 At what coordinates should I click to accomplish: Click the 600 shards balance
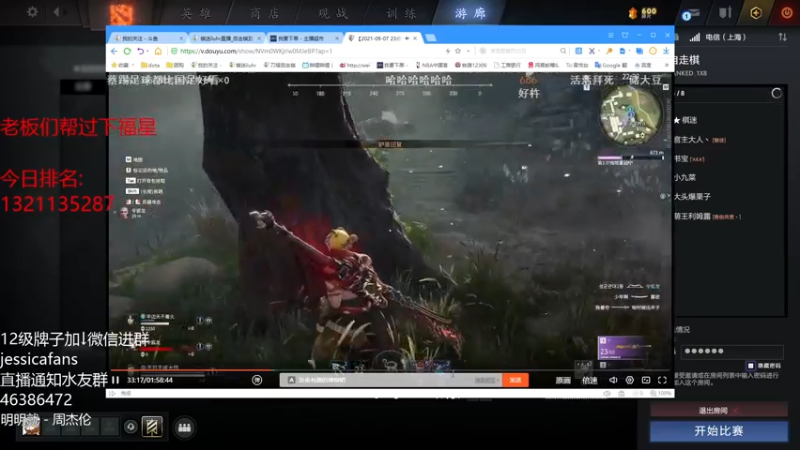(643, 13)
